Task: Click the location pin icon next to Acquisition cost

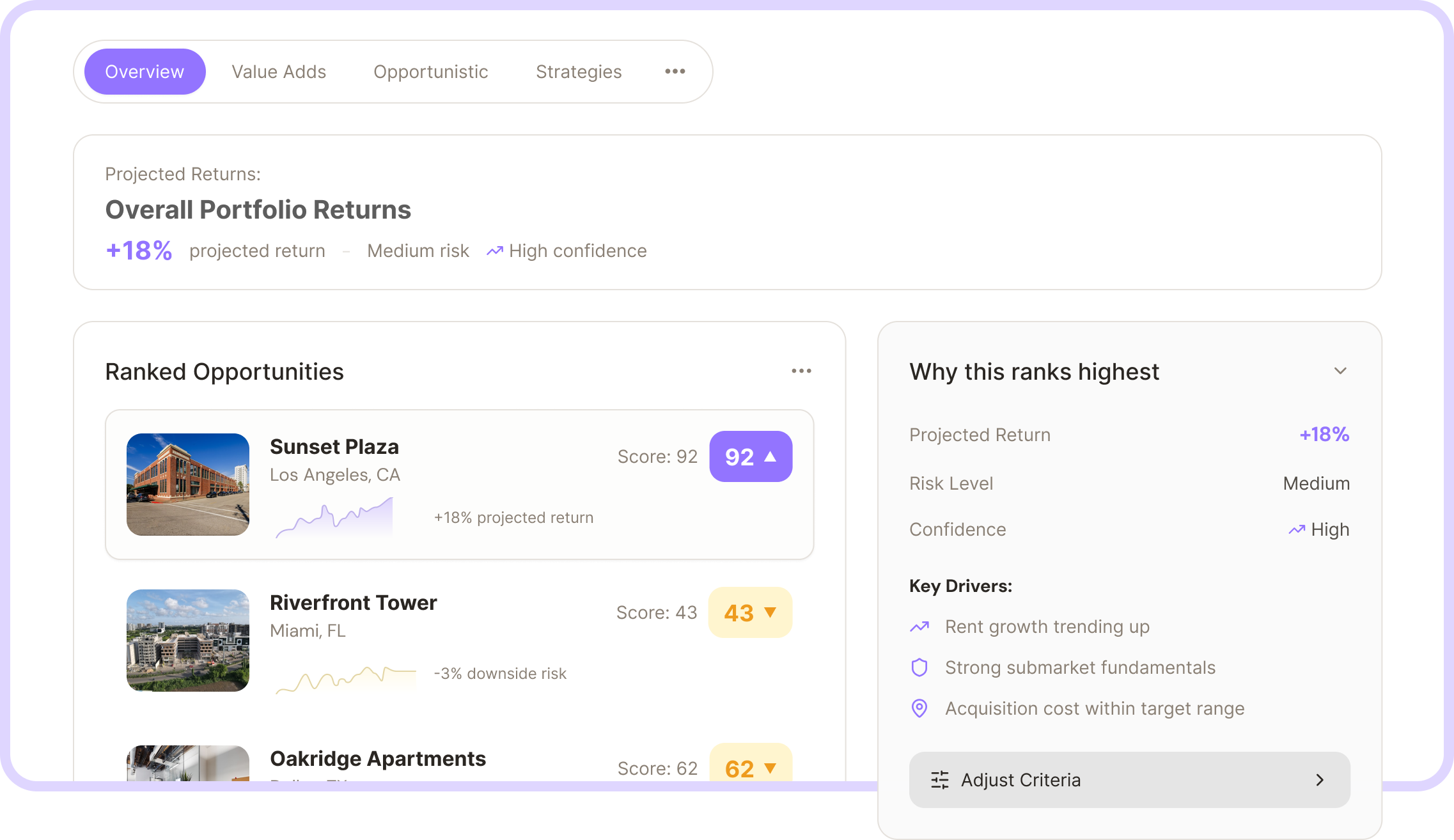Action: coord(919,708)
